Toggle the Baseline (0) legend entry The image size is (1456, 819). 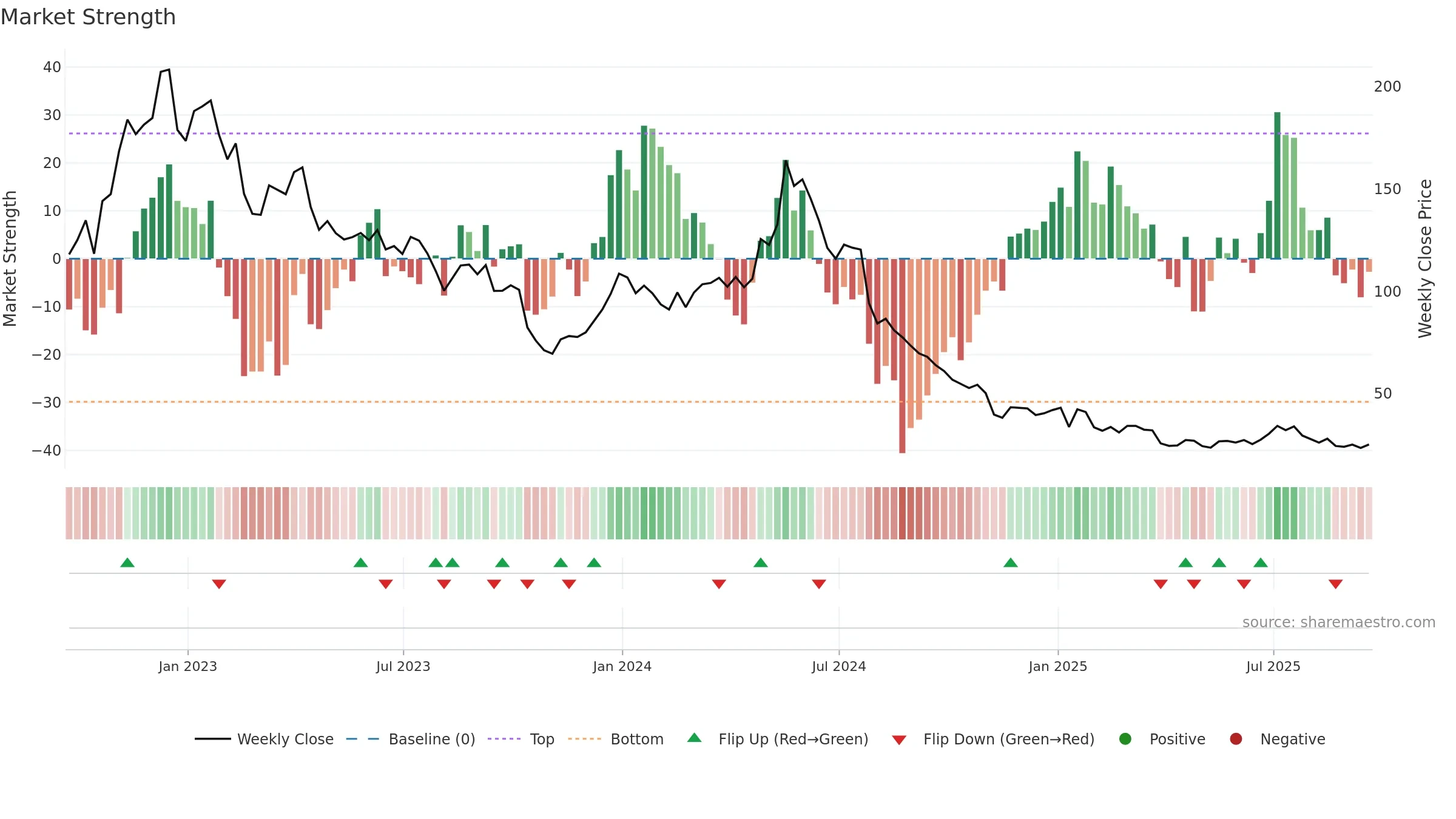point(411,739)
